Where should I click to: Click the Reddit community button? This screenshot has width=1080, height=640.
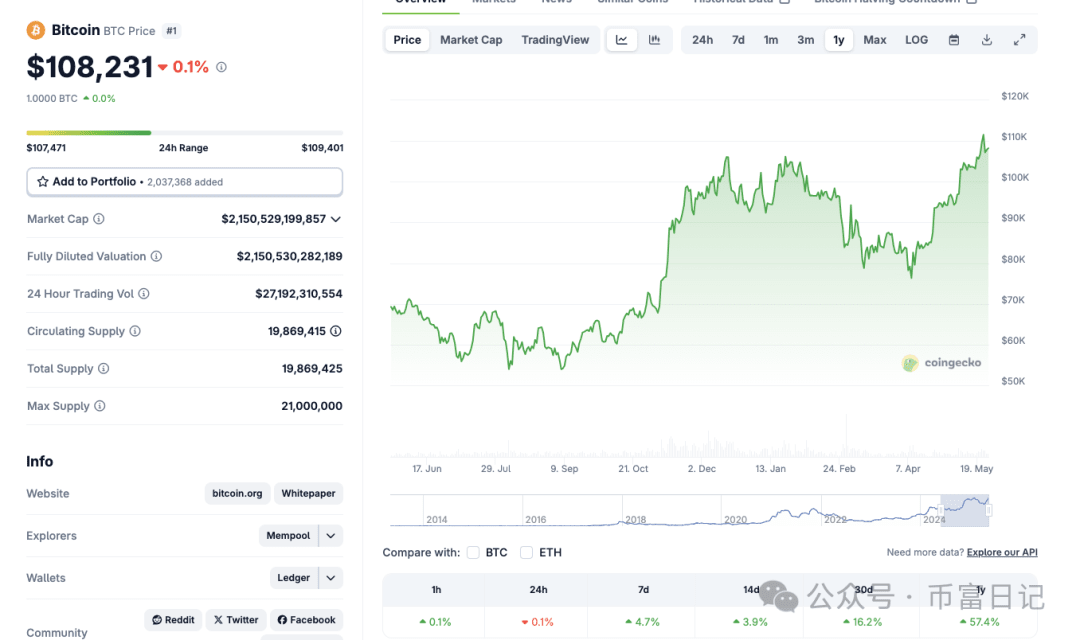click(x=172, y=619)
